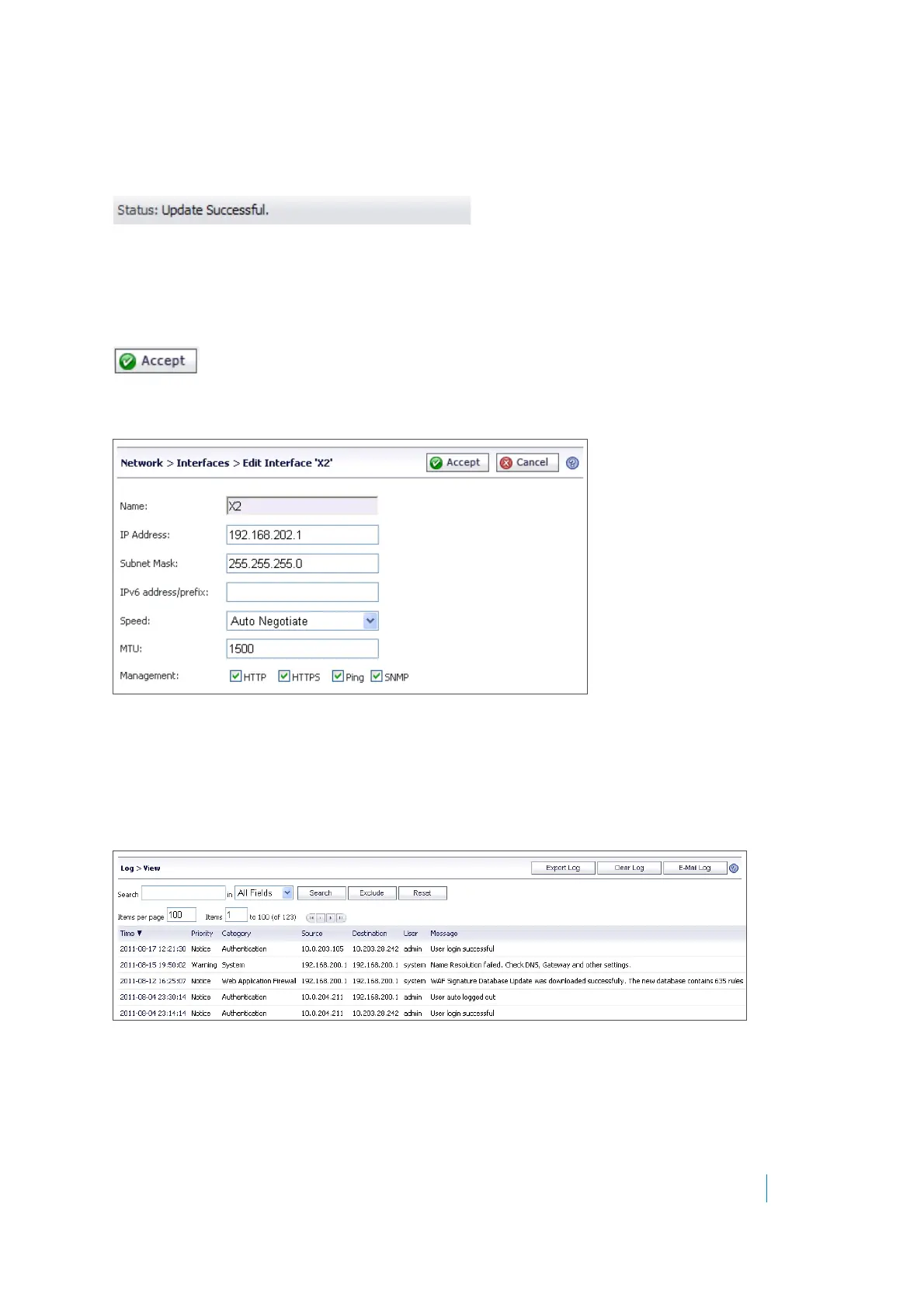Click the Subnet Mask field
The image size is (924, 1308).
tap(302, 563)
